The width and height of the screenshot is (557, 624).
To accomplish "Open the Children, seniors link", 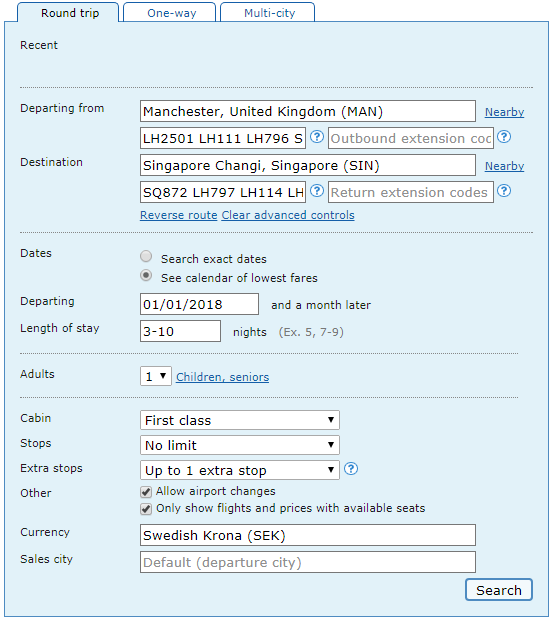I will pos(222,377).
